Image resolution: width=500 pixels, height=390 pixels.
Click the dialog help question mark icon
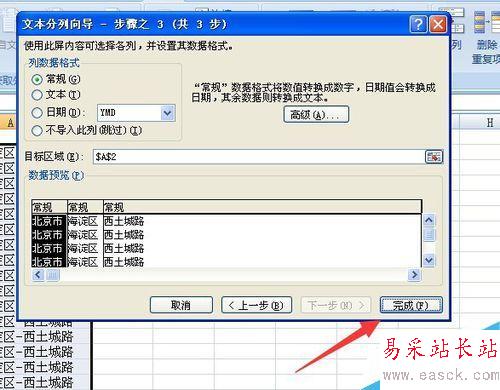[418, 24]
